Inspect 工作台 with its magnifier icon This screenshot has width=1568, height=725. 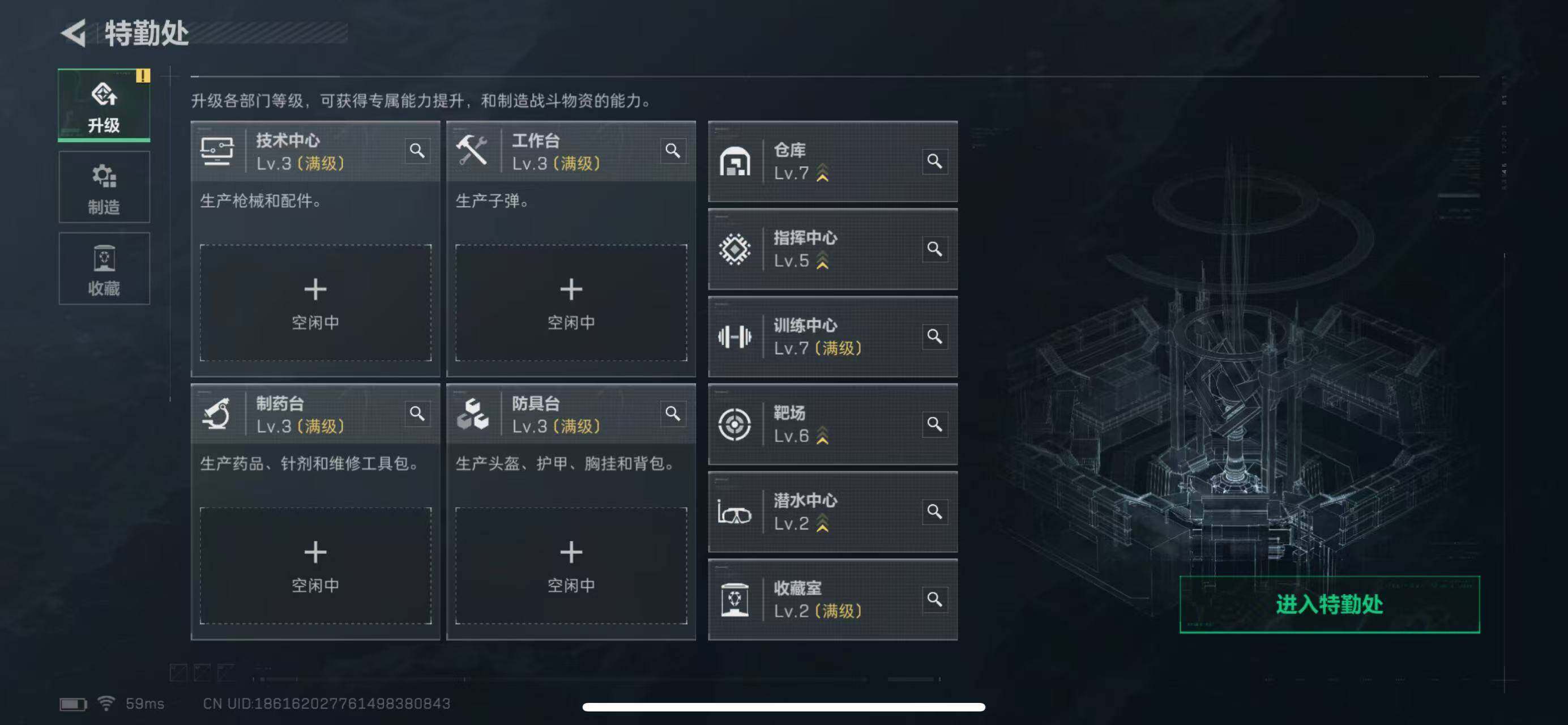(673, 150)
